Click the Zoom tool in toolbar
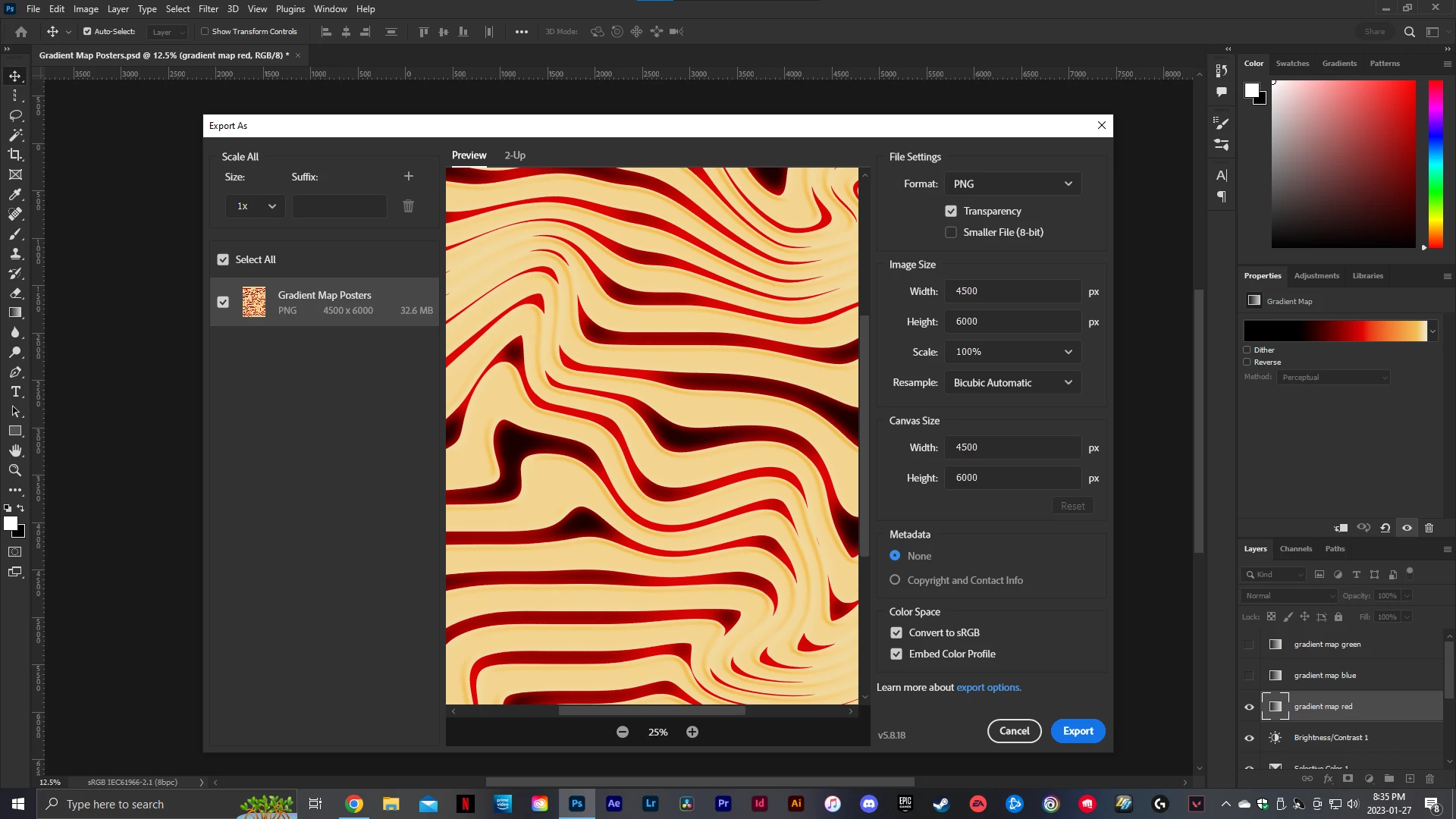 15,470
